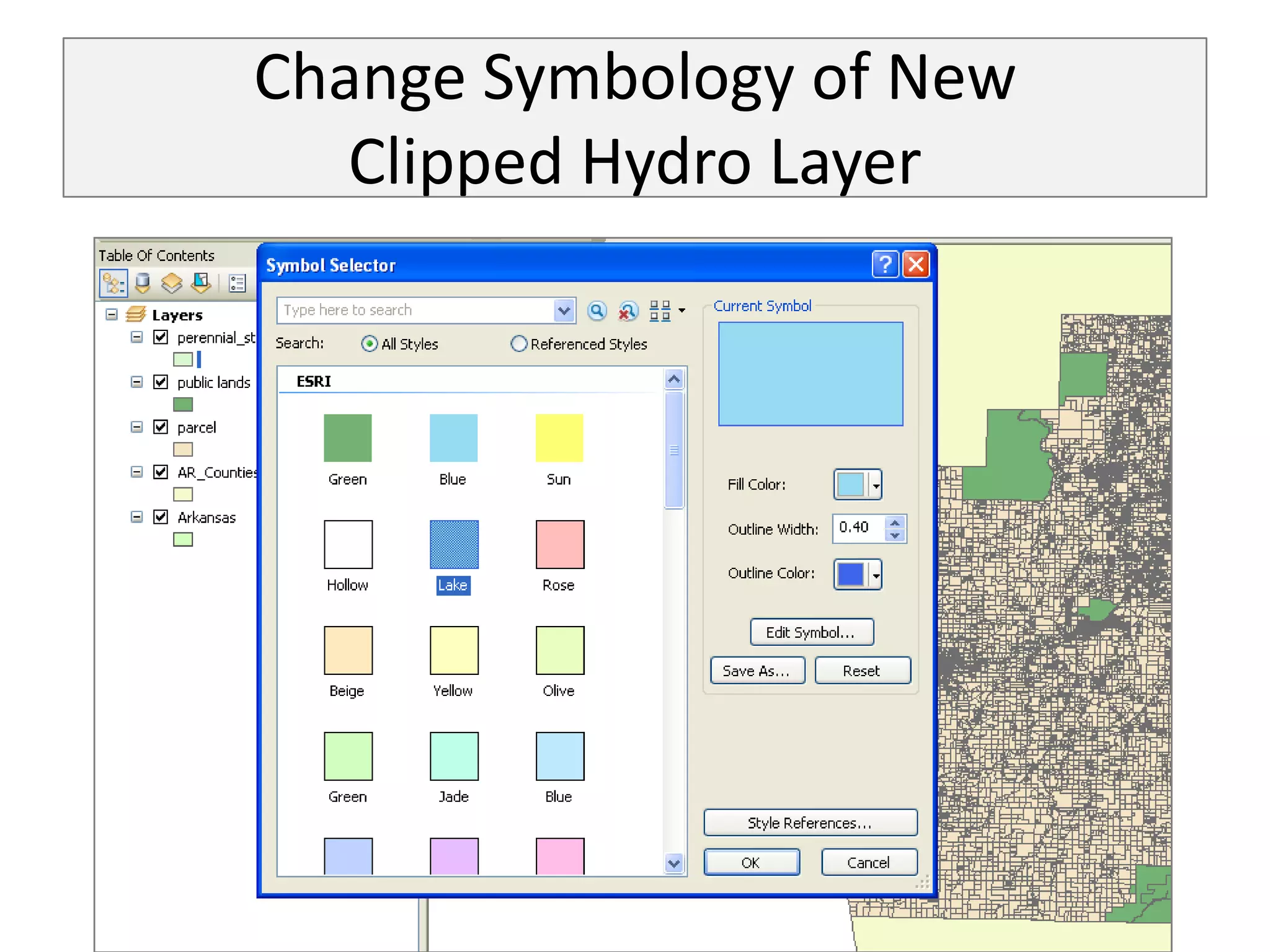The image size is (1270, 952).
Task: Select the Referenced Styles radio button
Action: click(518, 343)
